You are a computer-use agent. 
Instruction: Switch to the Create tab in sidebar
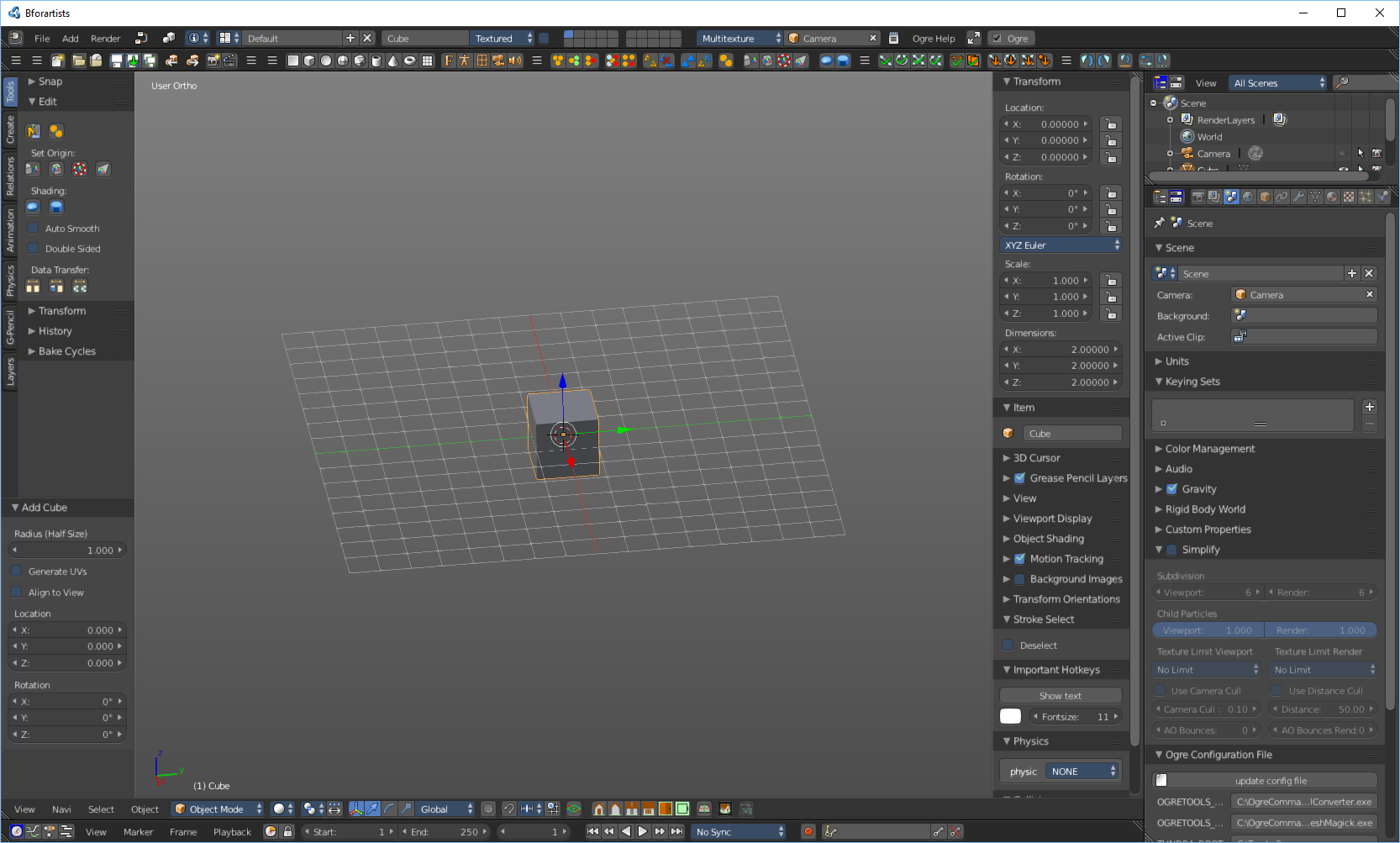(x=10, y=129)
